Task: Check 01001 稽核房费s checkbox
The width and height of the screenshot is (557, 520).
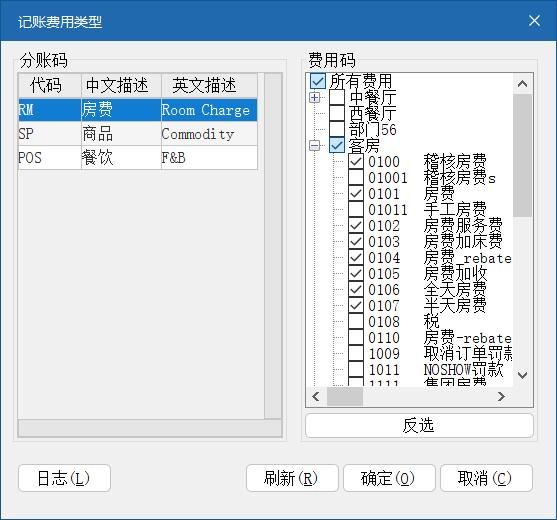Action: pos(356,177)
